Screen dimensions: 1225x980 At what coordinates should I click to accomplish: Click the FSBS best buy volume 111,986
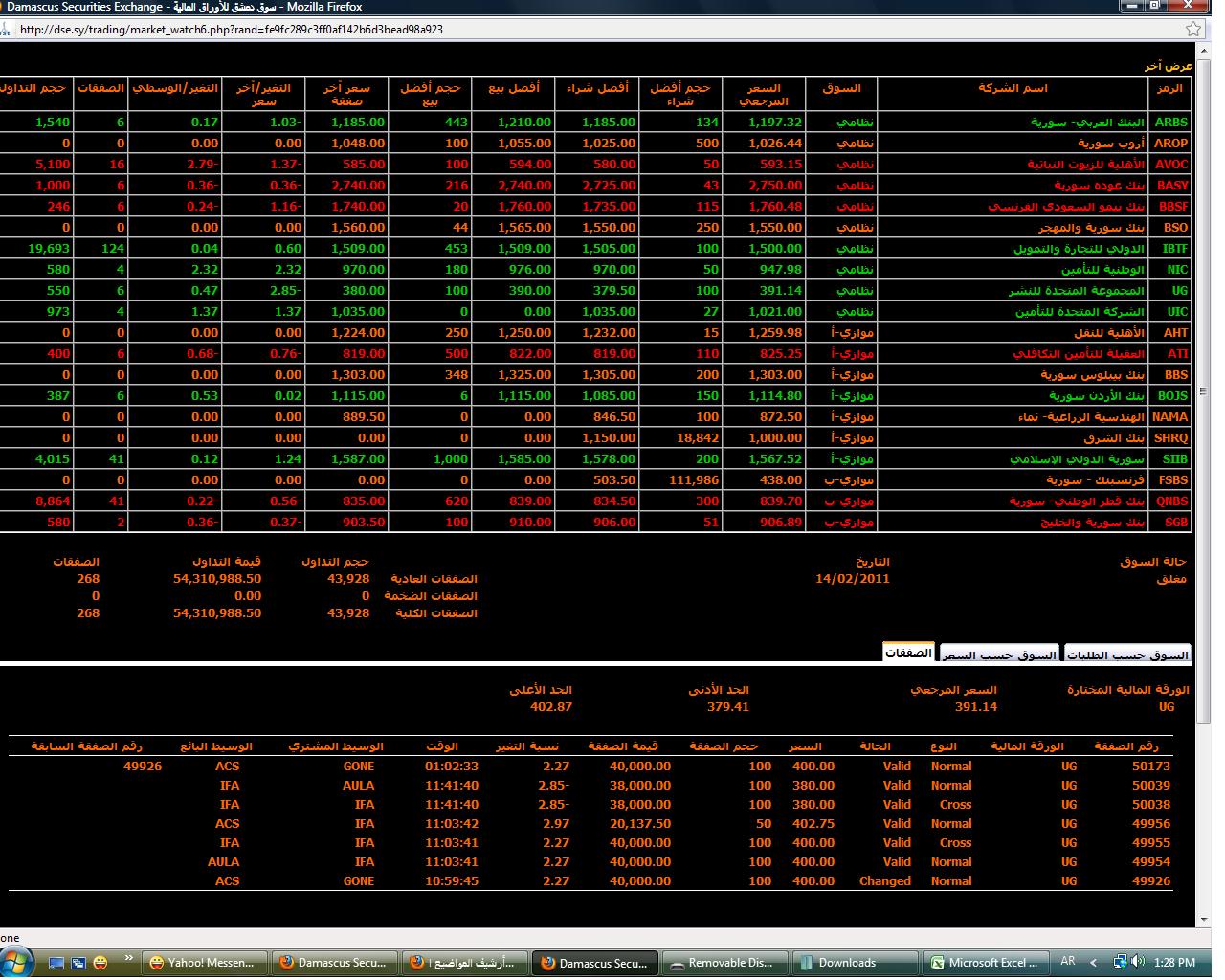coord(695,480)
